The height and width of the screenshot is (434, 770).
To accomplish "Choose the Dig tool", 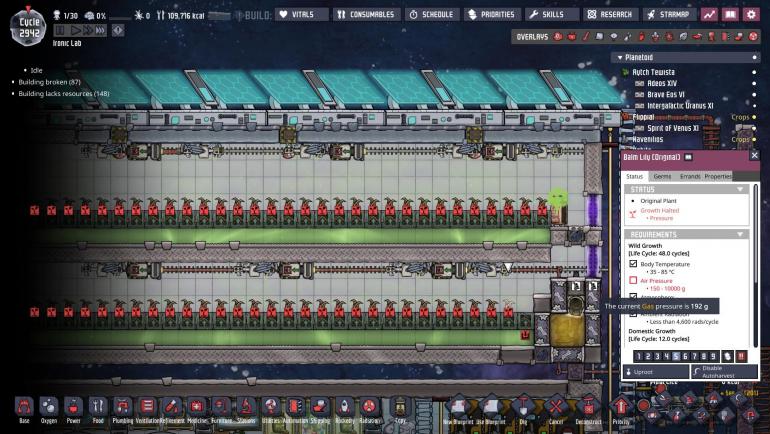I will point(523,408).
